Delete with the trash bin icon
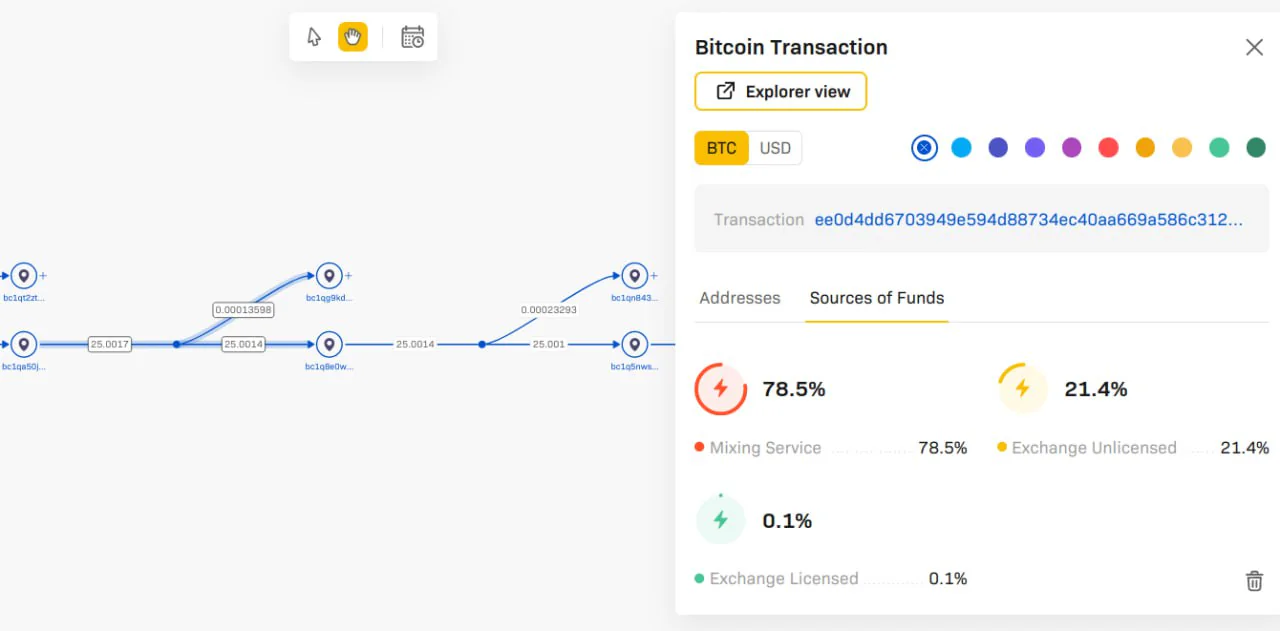This screenshot has width=1280, height=631. coord(1254,581)
